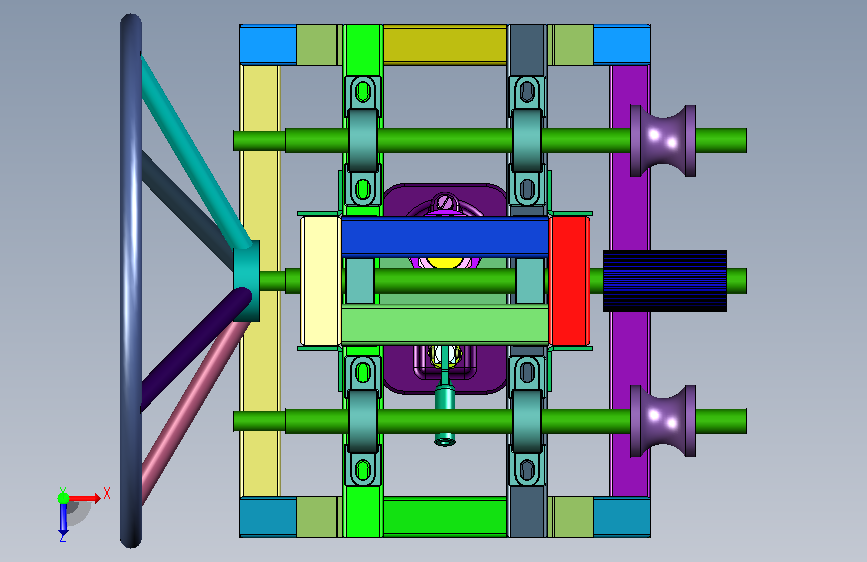Image resolution: width=867 pixels, height=562 pixels.
Task: Select the lower purple grooved pulley
Action: click(x=663, y=421)
